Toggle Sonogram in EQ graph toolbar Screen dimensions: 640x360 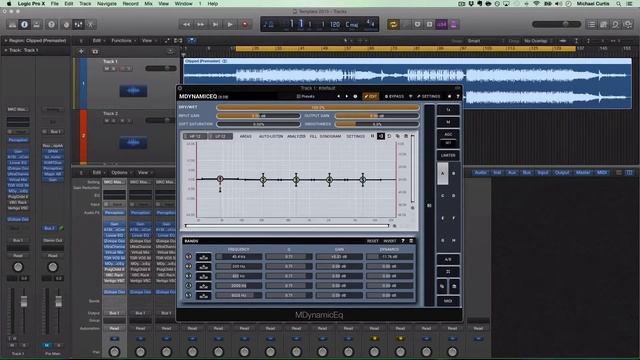click(x=330, y=136)
